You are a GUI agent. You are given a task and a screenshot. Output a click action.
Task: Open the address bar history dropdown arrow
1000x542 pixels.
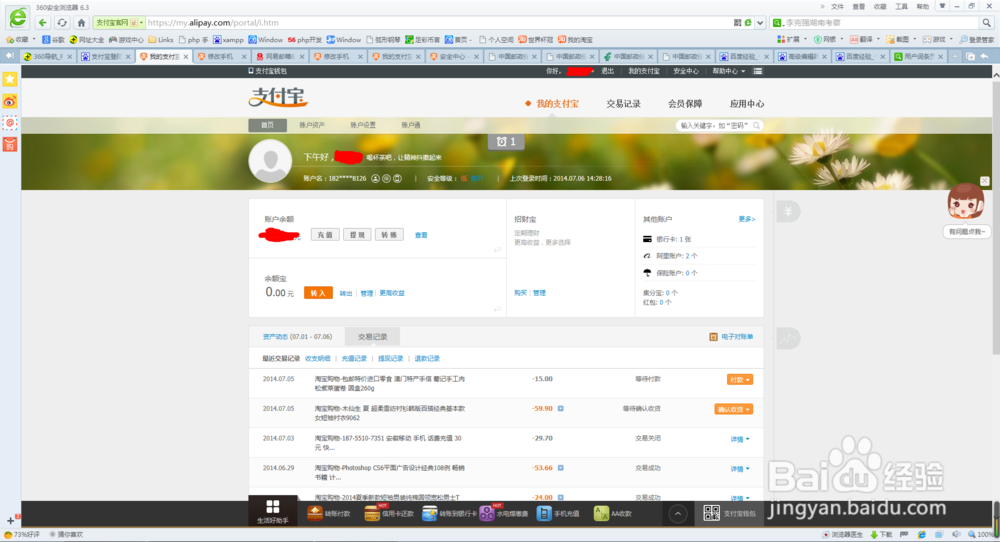[760, 23]
